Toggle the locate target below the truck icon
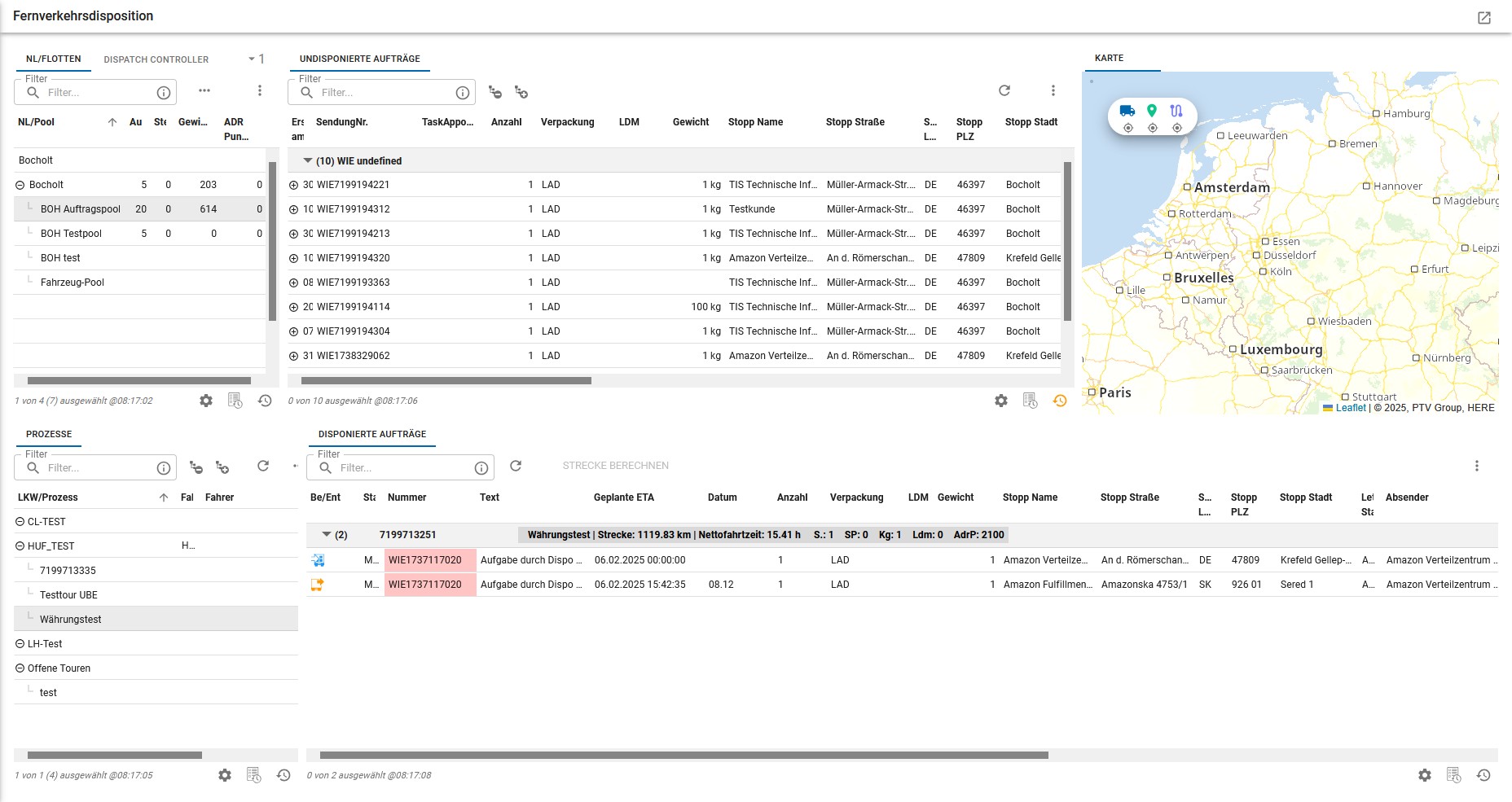 coord(1128,128)
